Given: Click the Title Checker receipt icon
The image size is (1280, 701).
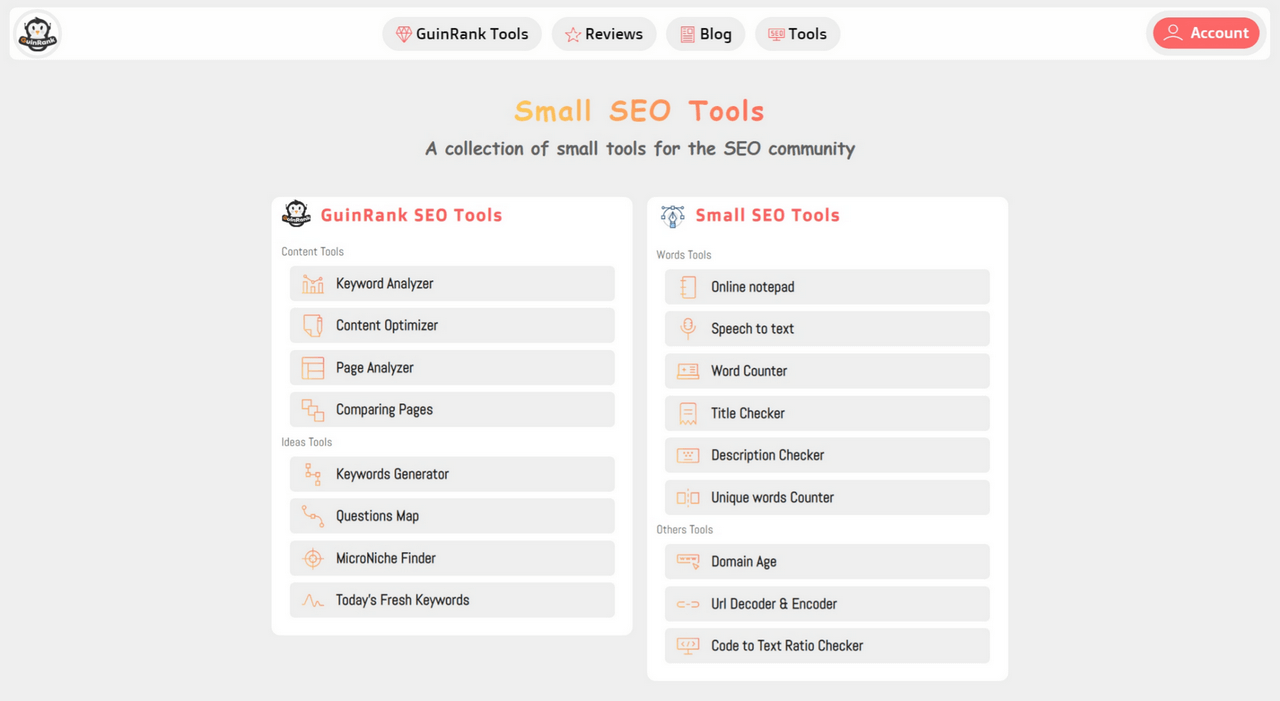Looking at the screenshot, I should coord(688,413).
